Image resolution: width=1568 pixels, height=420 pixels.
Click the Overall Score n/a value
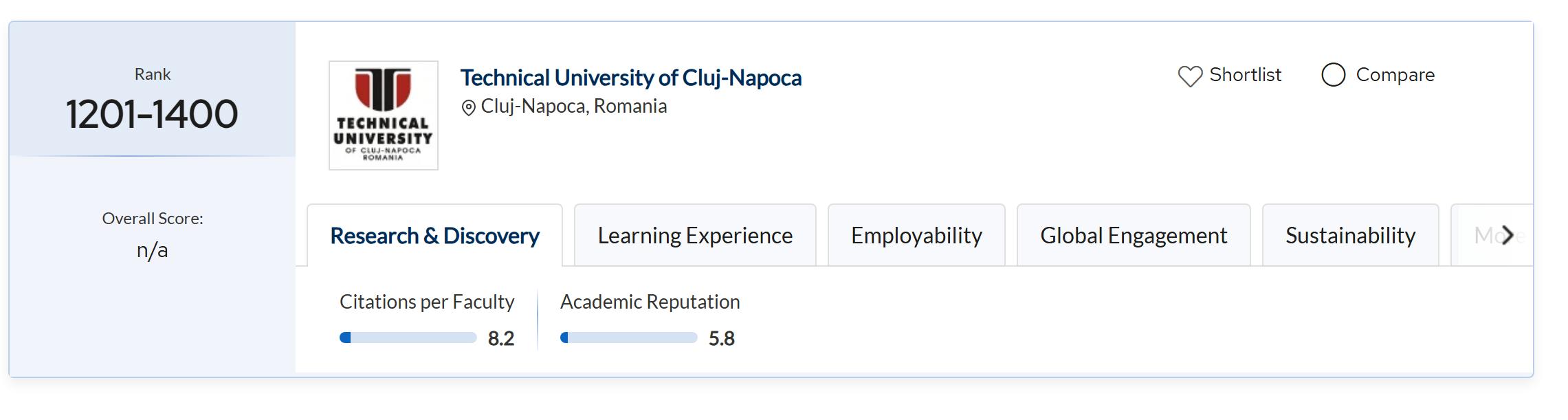[x=152, y=250]
